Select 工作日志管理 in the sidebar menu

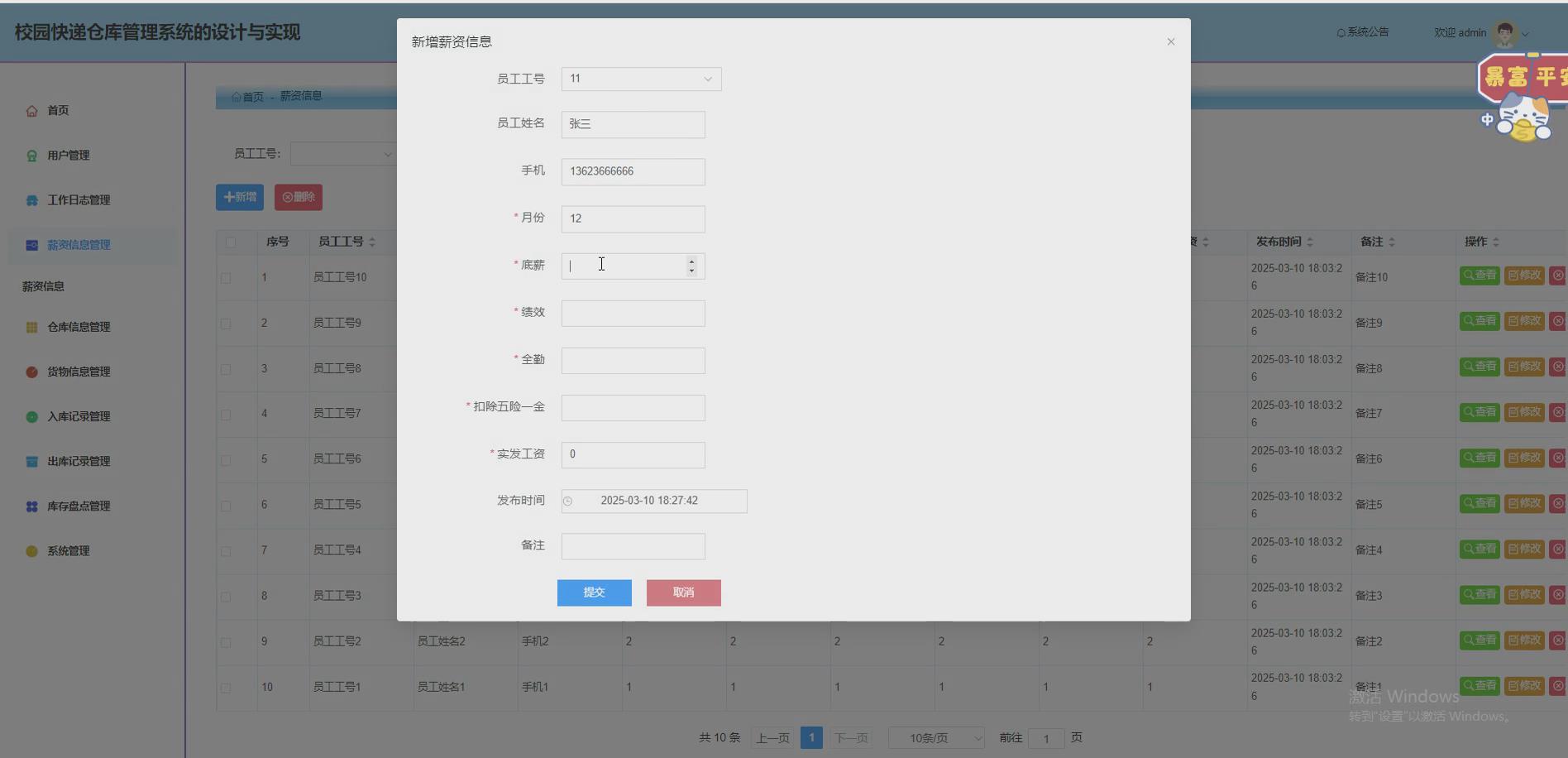[78, 199]
